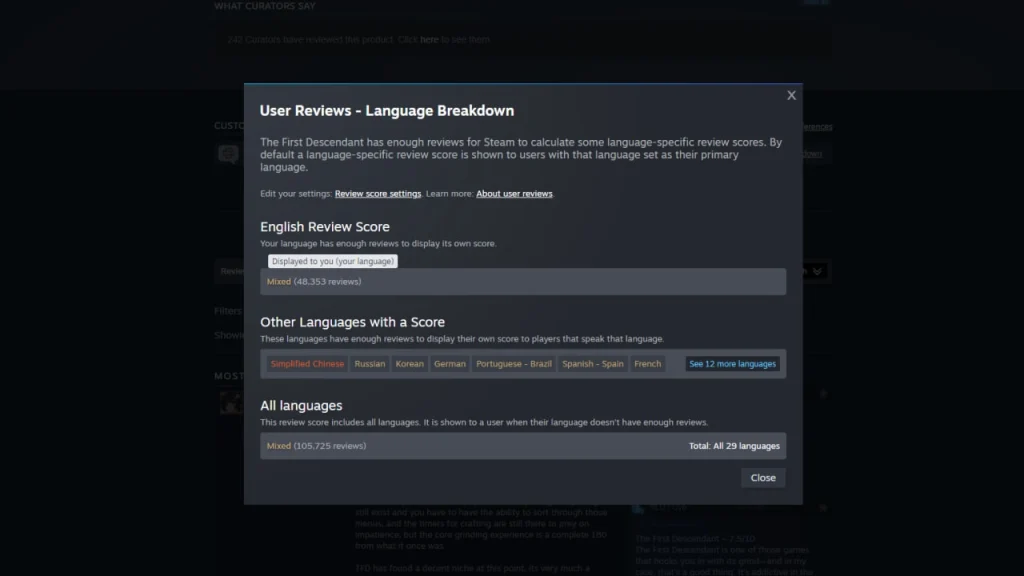Click Total: All 29 languages text
The height and width of the screenshot is (576, 1024).
(x=734, y=446)
